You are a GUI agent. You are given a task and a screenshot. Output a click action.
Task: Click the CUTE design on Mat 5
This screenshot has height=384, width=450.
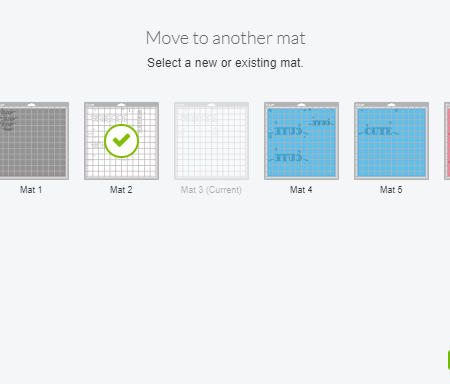(x=378, y=131)
